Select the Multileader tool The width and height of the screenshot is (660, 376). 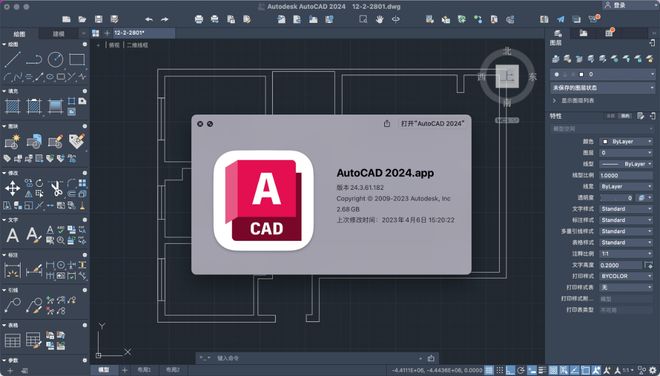coord(12,305)
